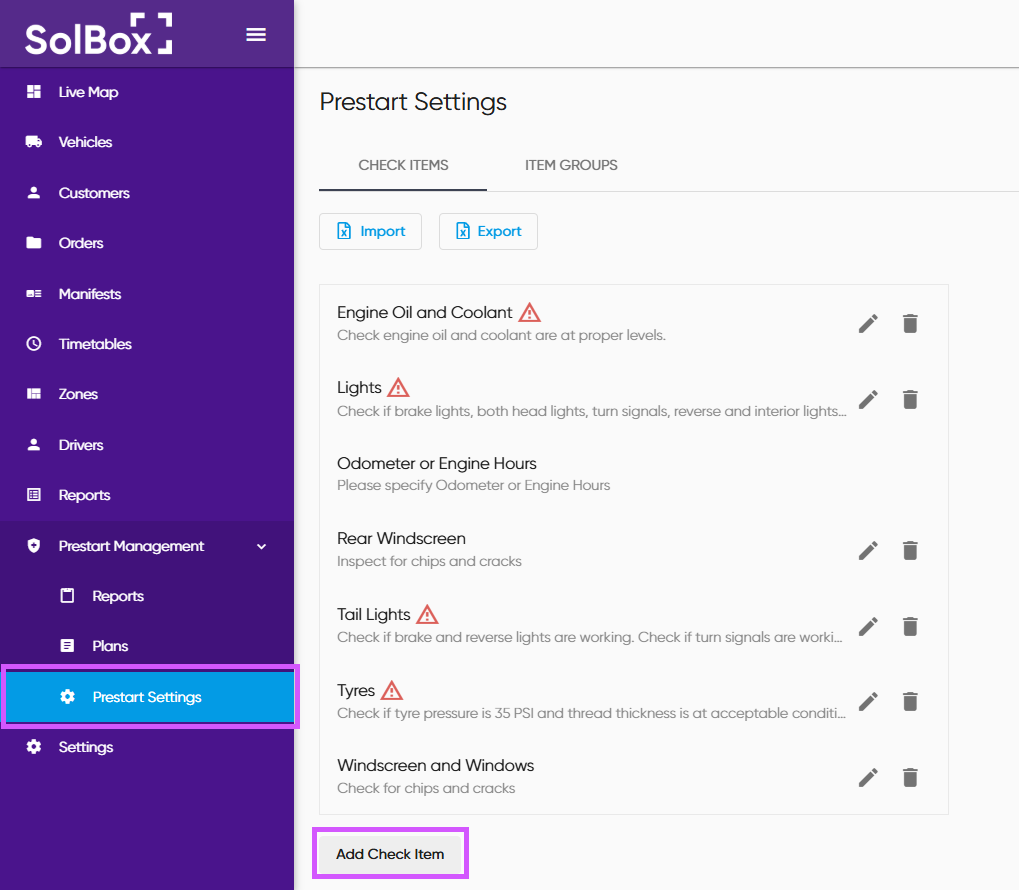Select the Check Items tab
1019x890 pixels.
pyautogui.click(x=403, y=165)
